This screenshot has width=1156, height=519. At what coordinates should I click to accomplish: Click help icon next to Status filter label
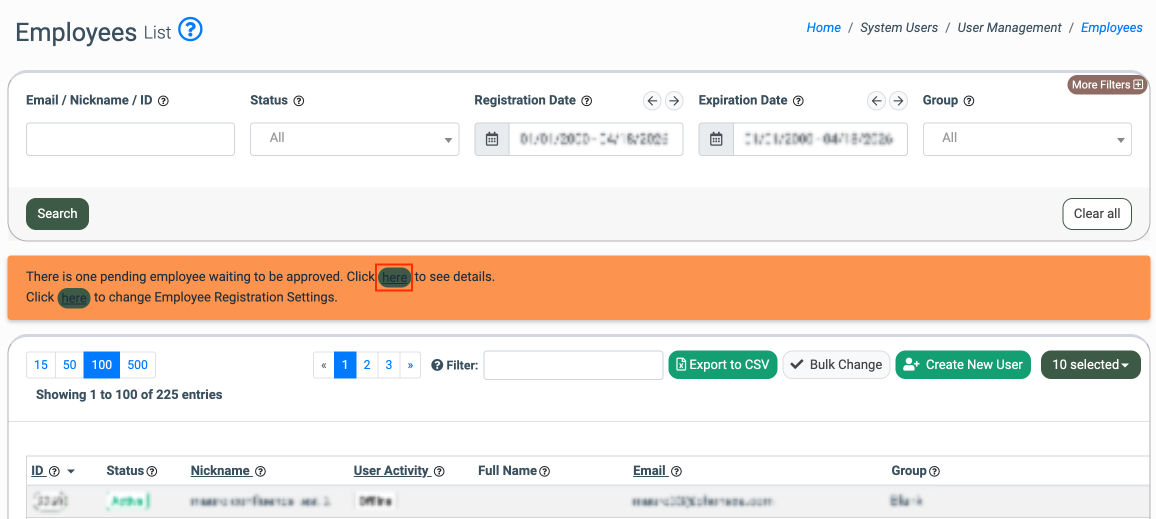click(x=299, y=101)
